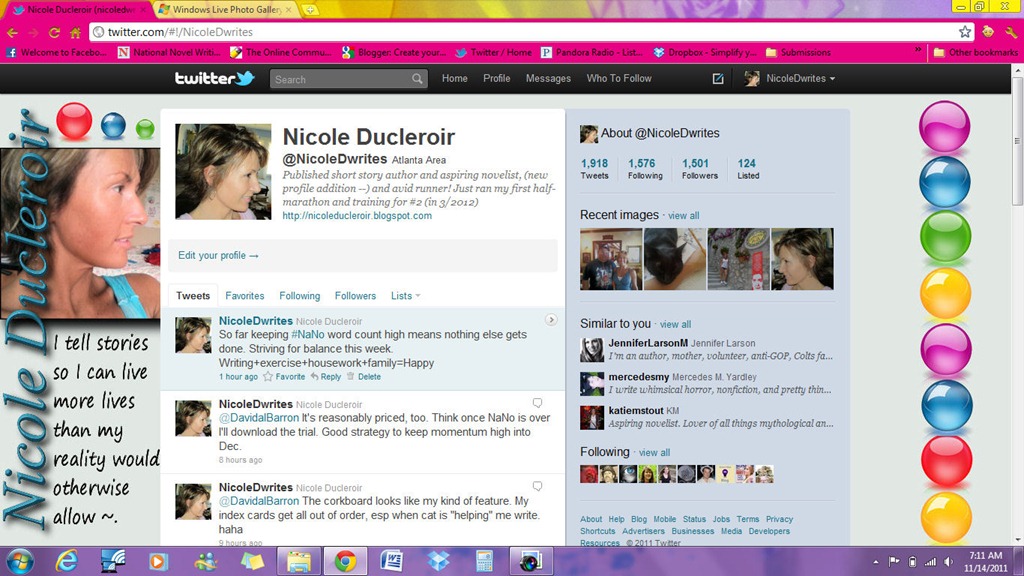Click Edit your profile link
1024x576 pixels.
point(218,255)
